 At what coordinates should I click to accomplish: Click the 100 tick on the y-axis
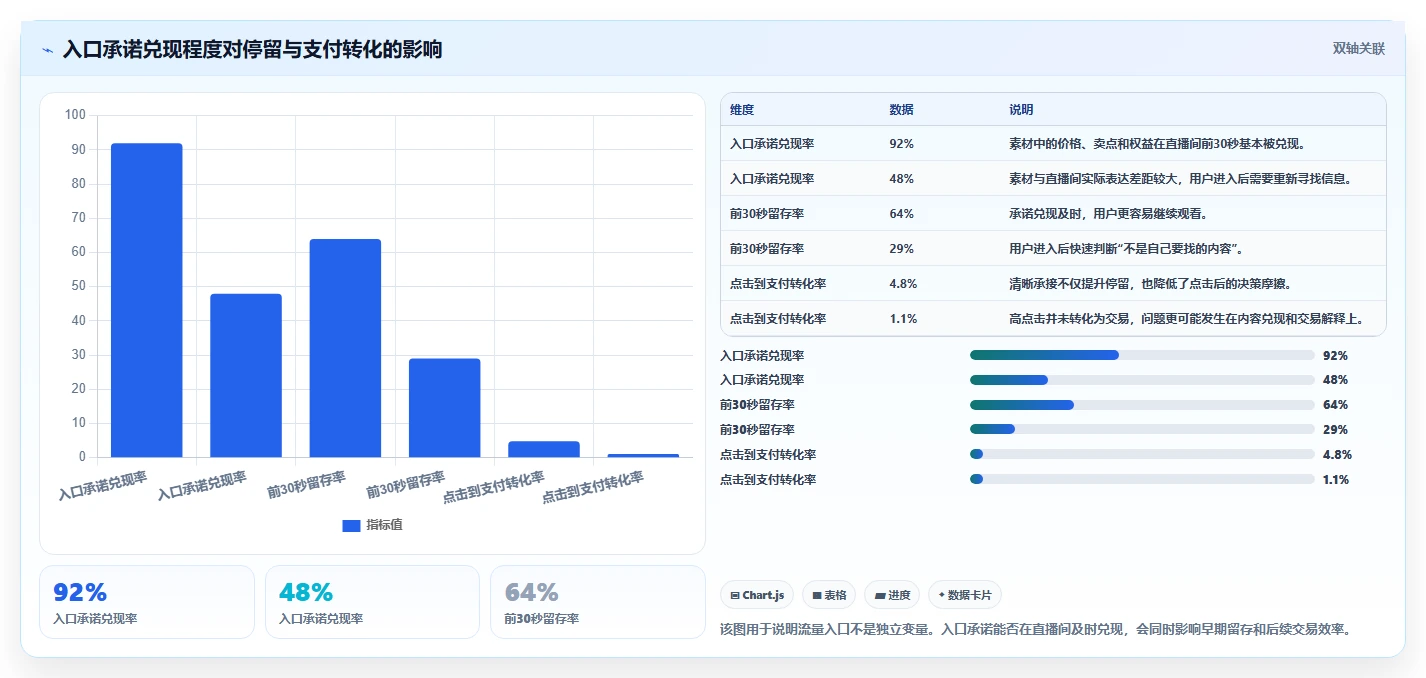(x=75, y=115)
